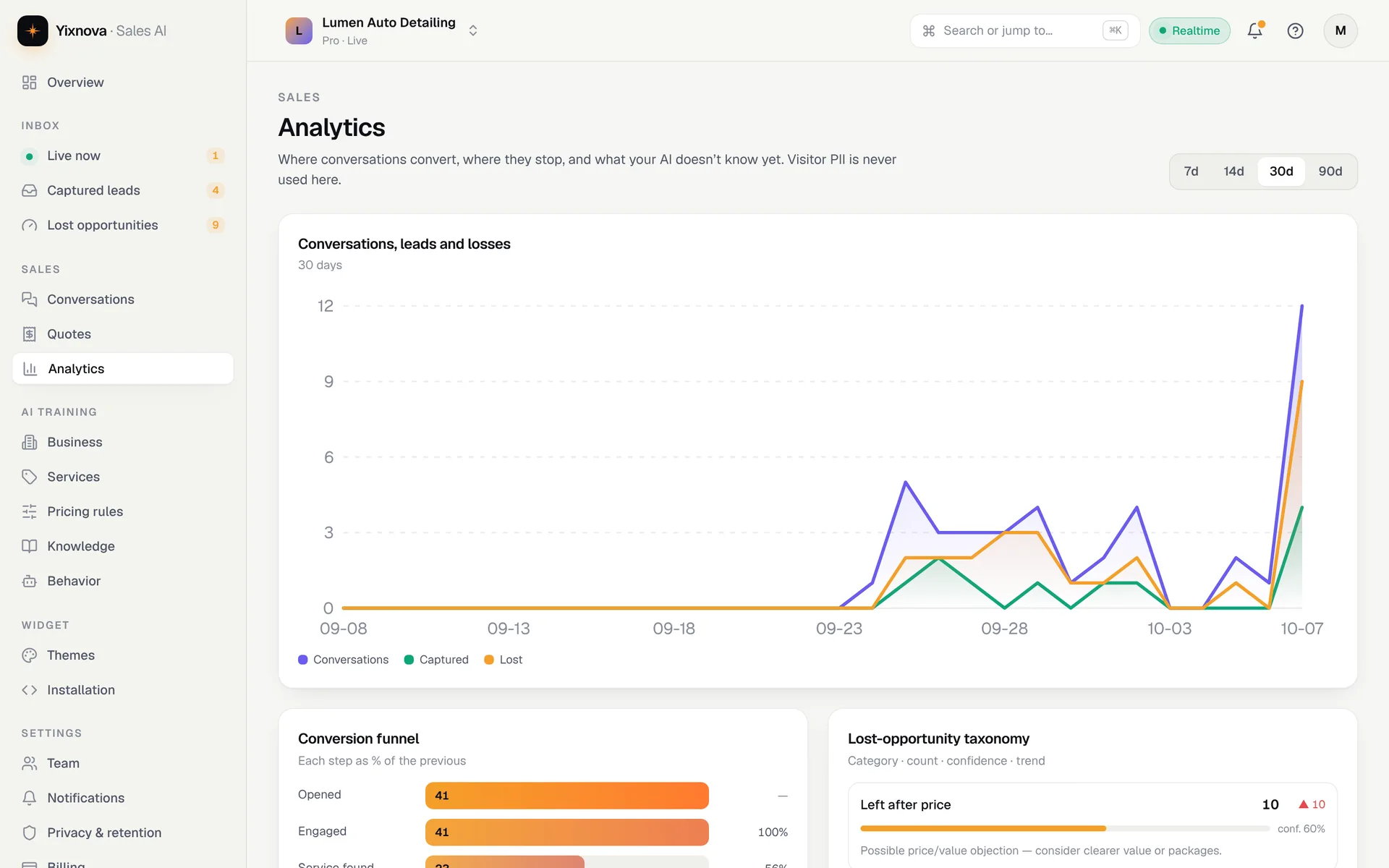Viewport: 1389px width, 868px height.
Task: Click the Lost opportunities gauge icon
Action: (29, 225)
